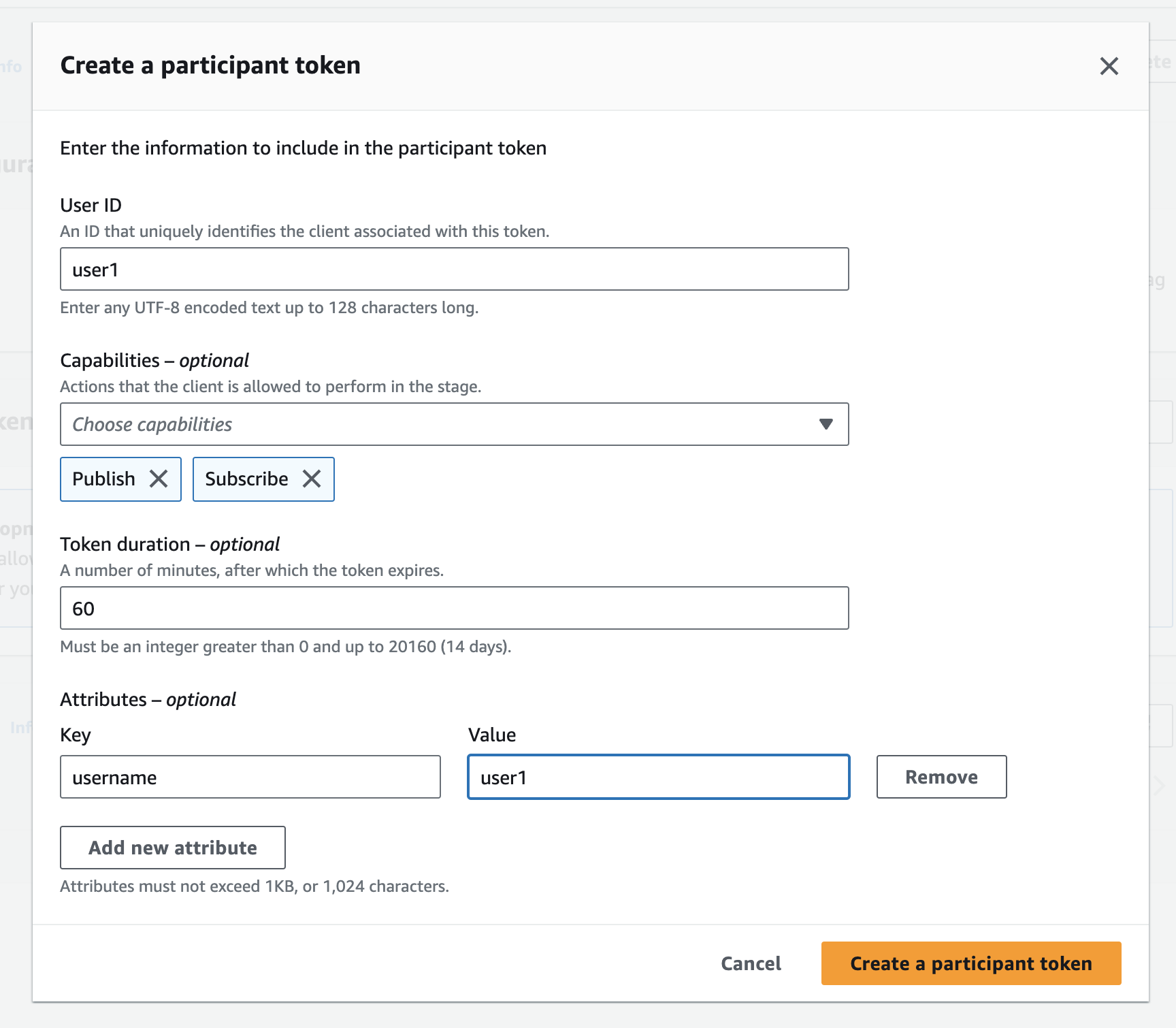1176x1028 pixels.
Task: Click the attribute Key field
Action: point(250,777)
